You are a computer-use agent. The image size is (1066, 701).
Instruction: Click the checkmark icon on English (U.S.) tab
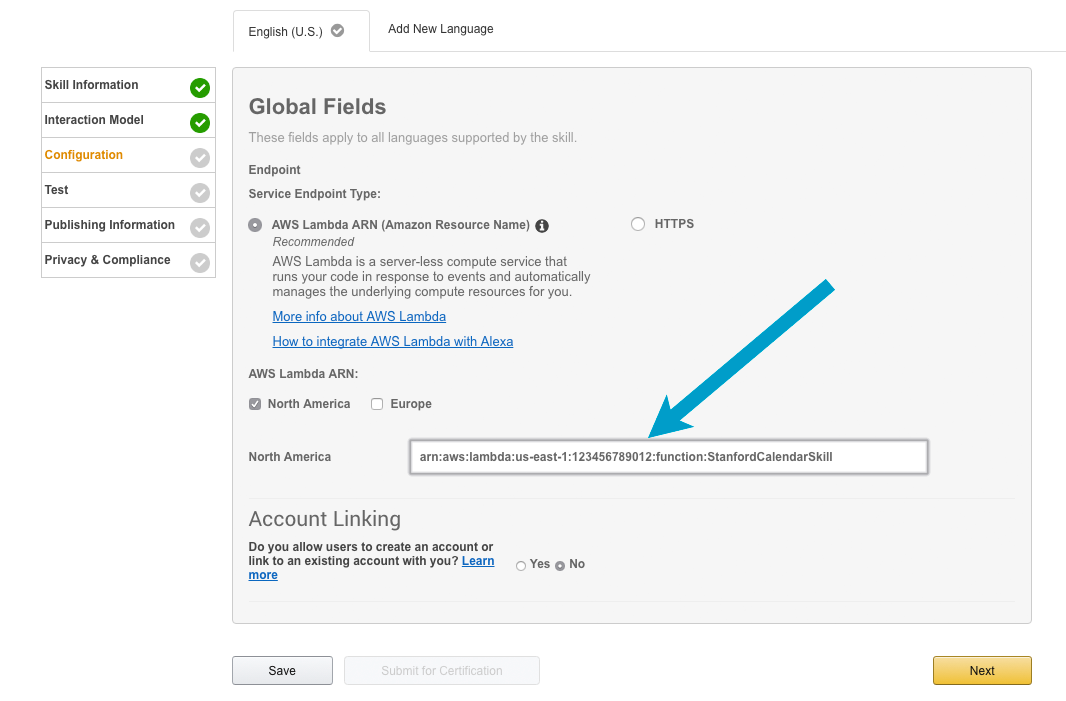tap(338, 31)
